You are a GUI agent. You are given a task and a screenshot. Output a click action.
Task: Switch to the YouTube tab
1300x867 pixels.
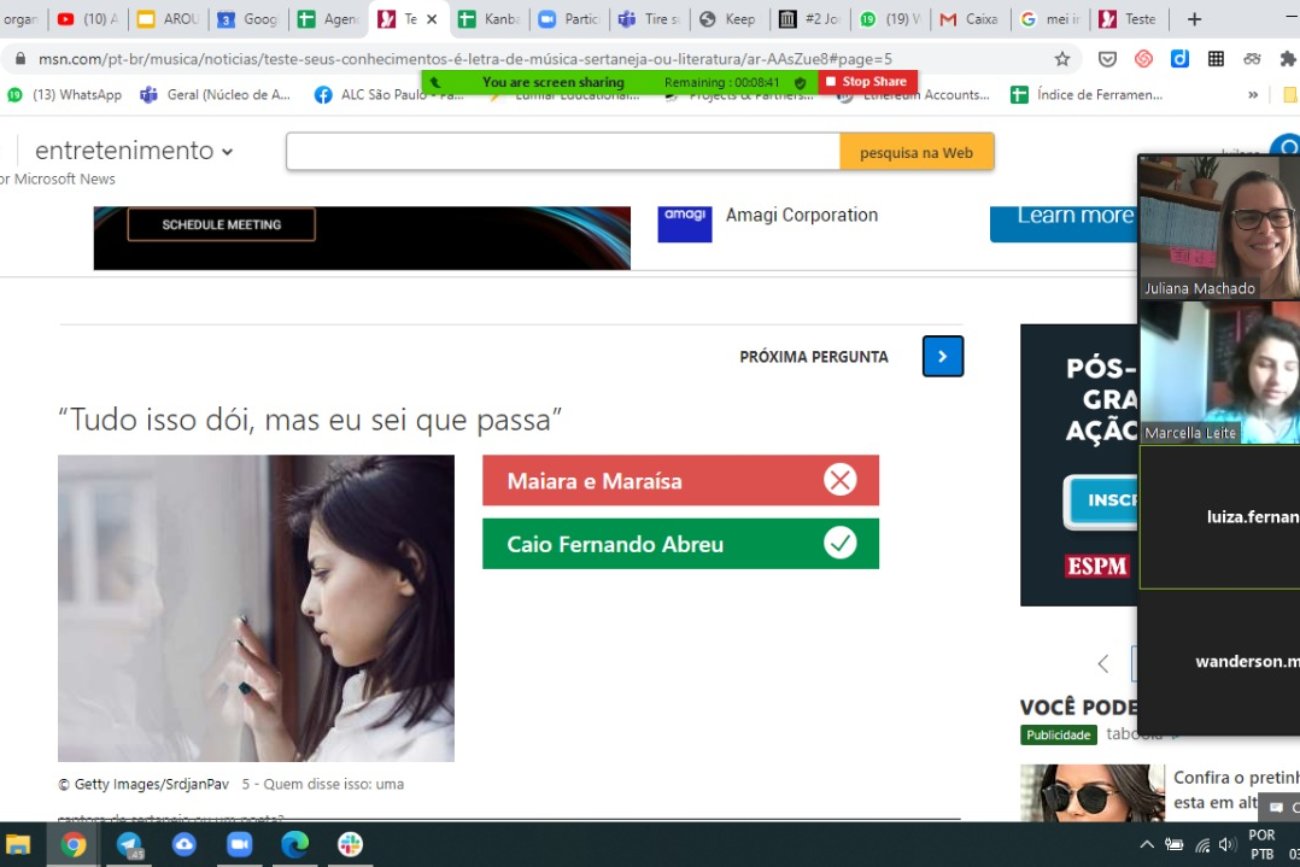click(x=88, y=19)
